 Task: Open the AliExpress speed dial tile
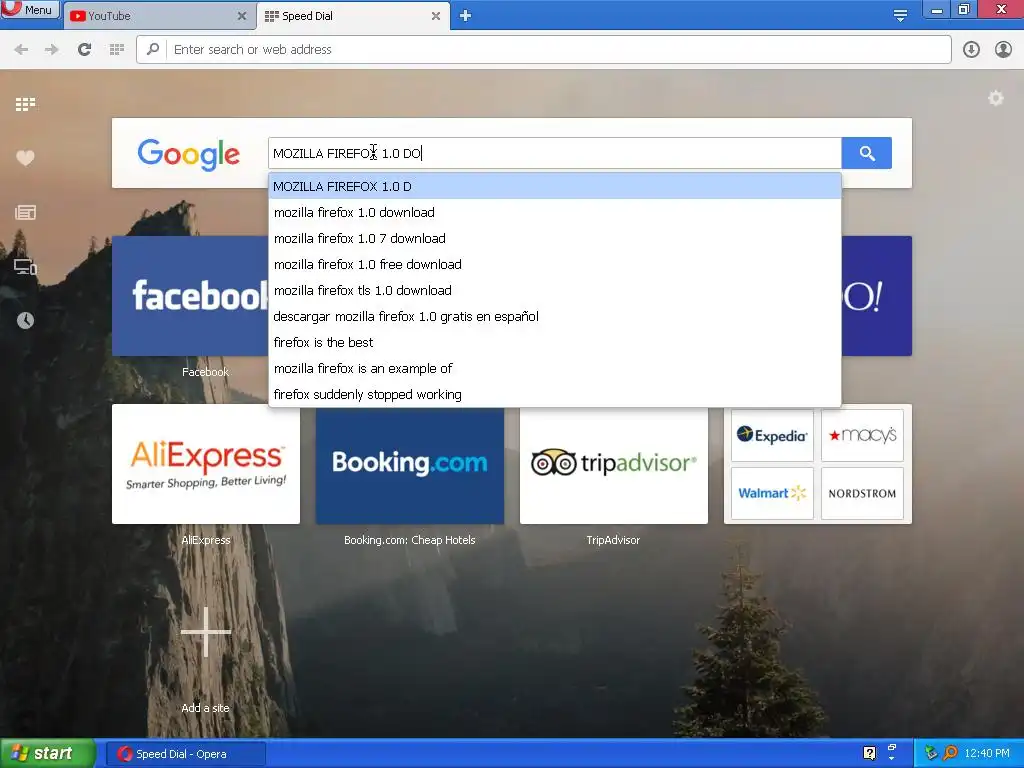coord(206,465)
